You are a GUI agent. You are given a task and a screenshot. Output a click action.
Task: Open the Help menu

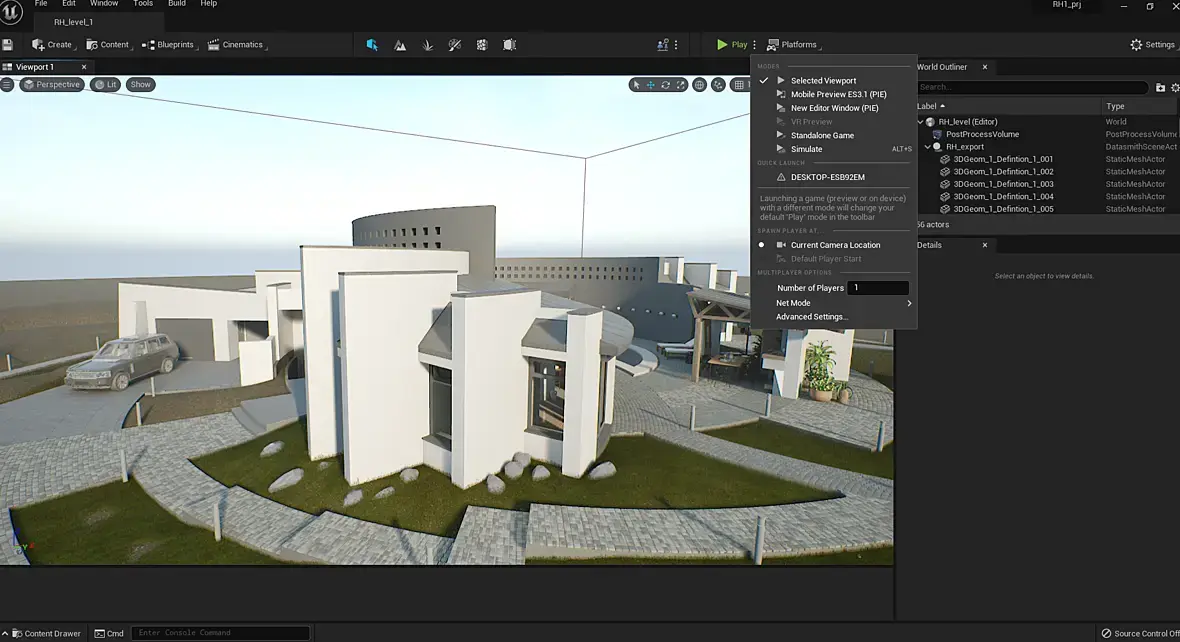click(x=208, y=4)
